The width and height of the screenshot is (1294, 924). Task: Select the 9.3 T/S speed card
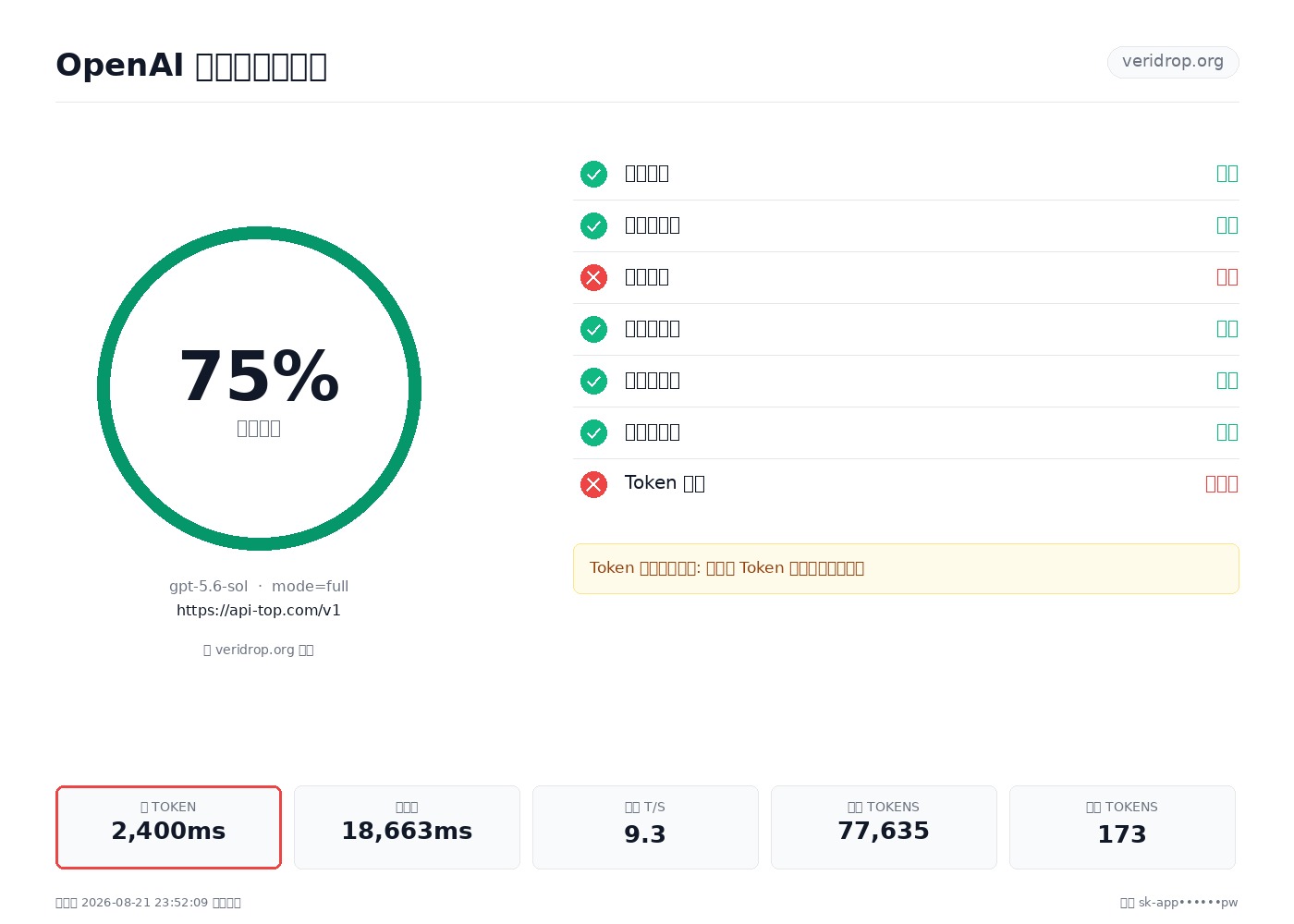(x=645, y=827)
